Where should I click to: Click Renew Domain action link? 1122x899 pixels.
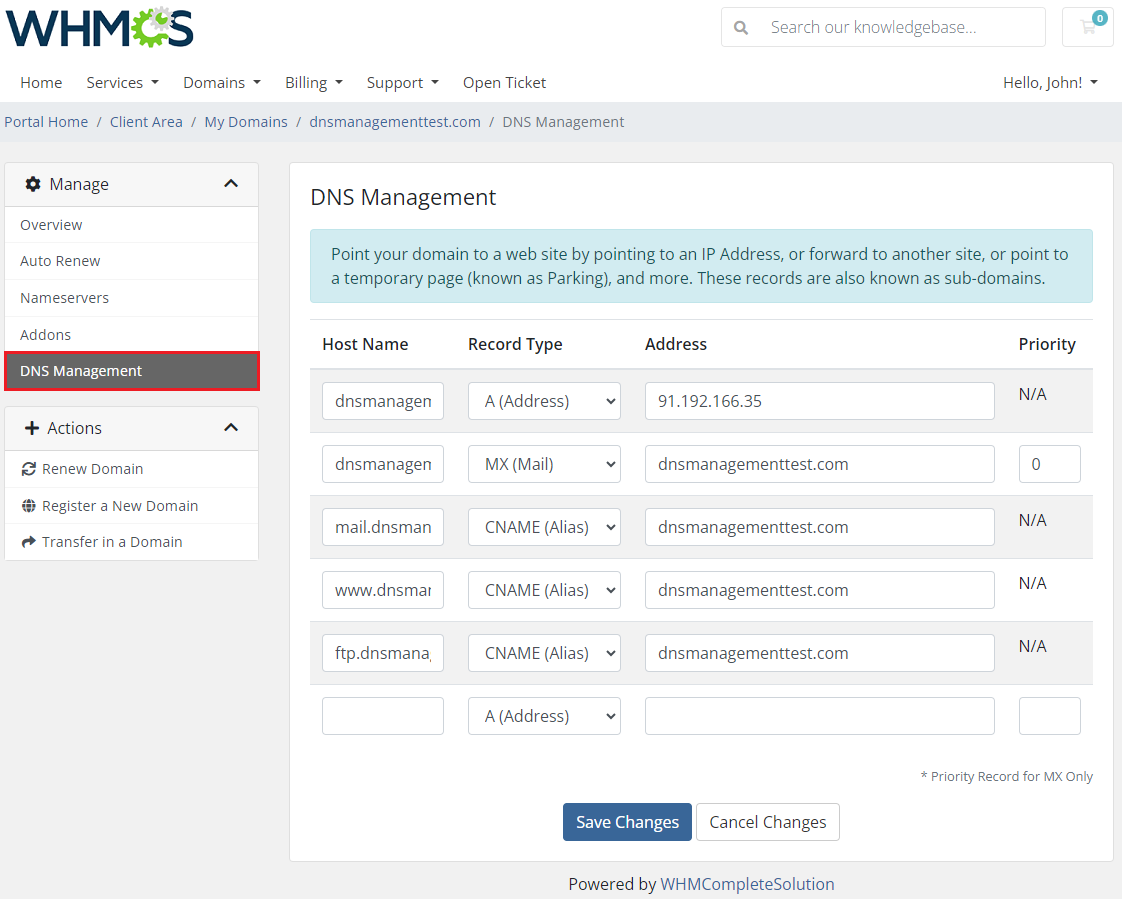(132, 469)
